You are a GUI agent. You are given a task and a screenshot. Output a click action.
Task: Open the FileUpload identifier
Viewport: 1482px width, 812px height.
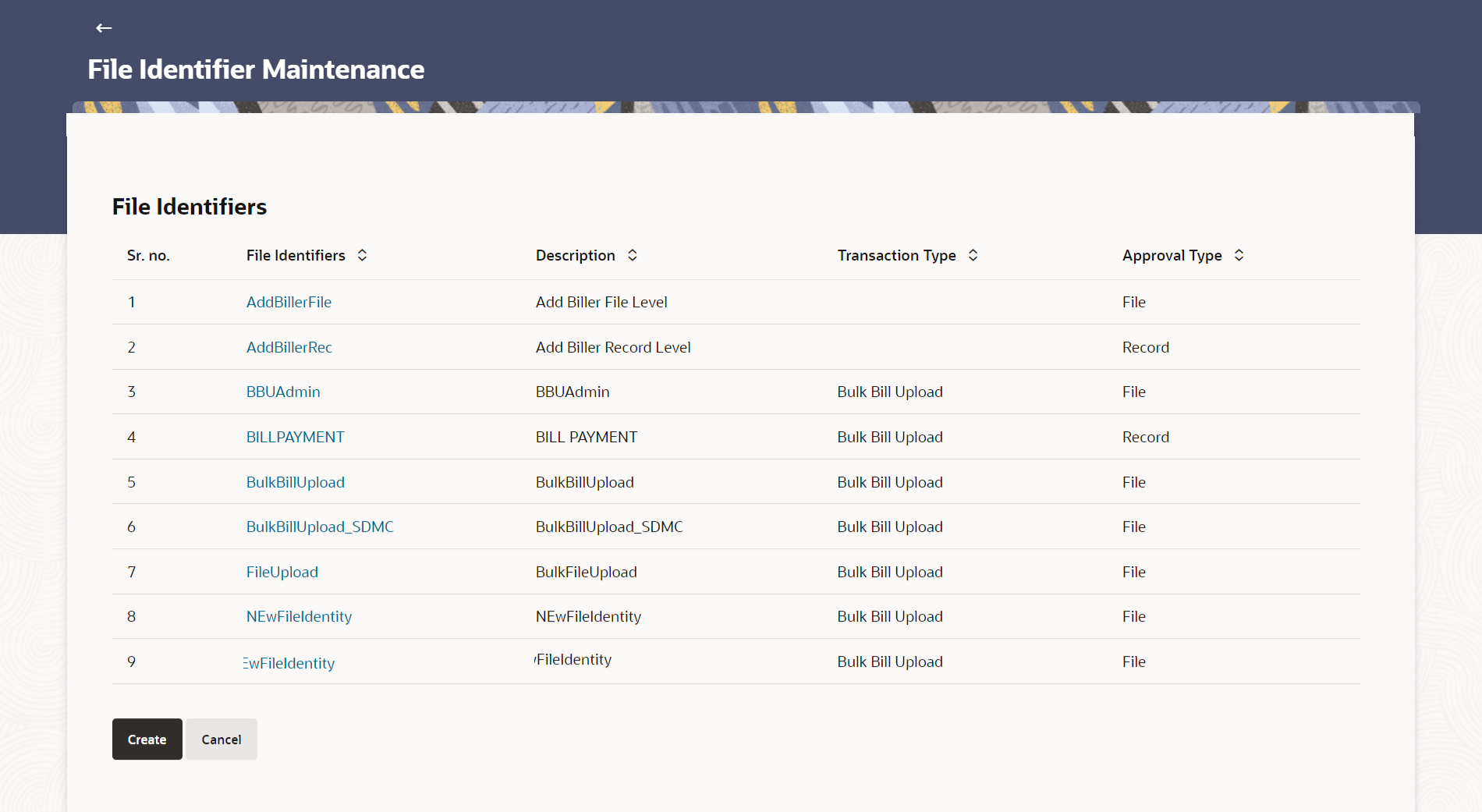282,572
